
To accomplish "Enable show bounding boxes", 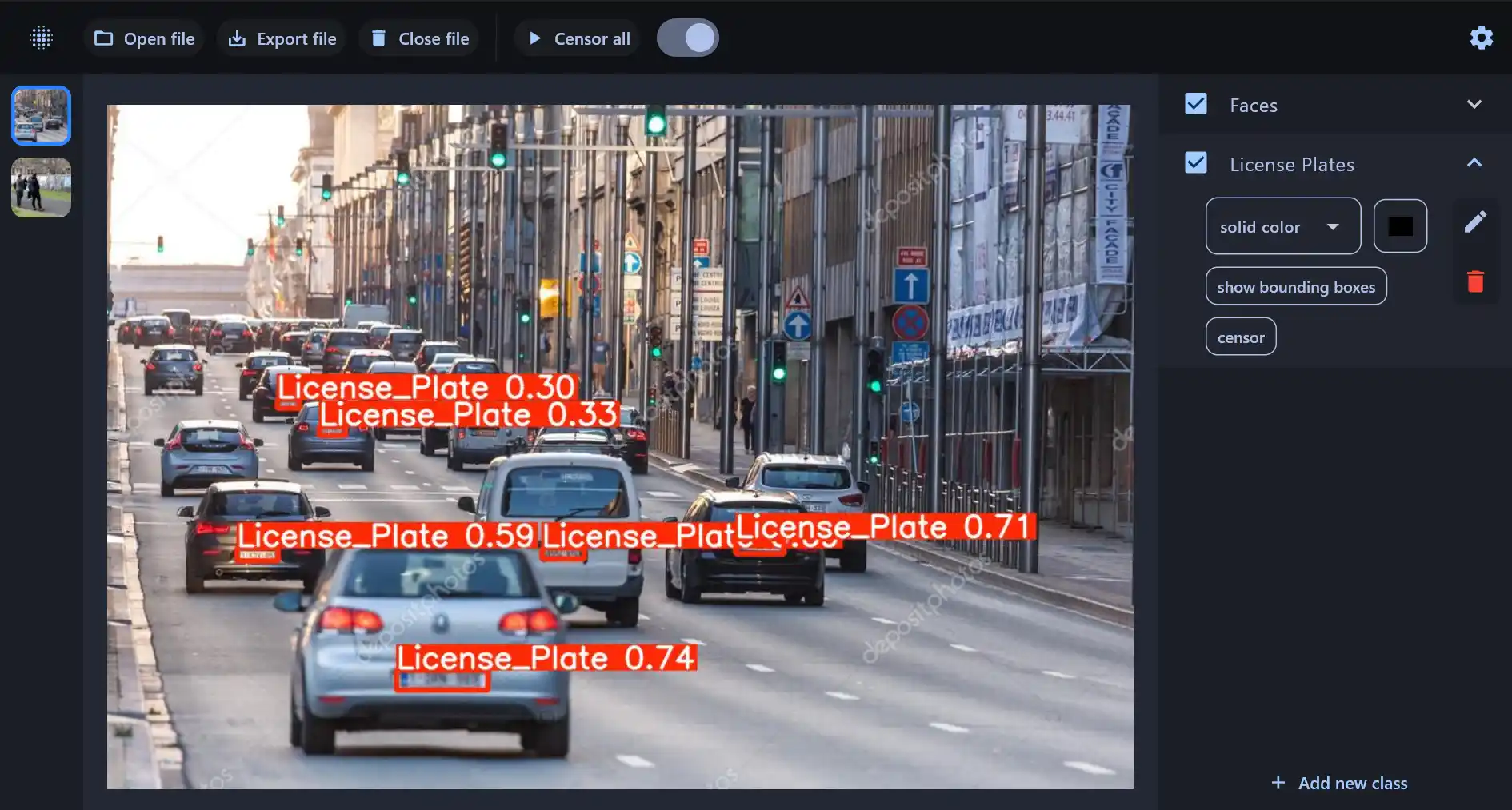I will coord(1296,286).
